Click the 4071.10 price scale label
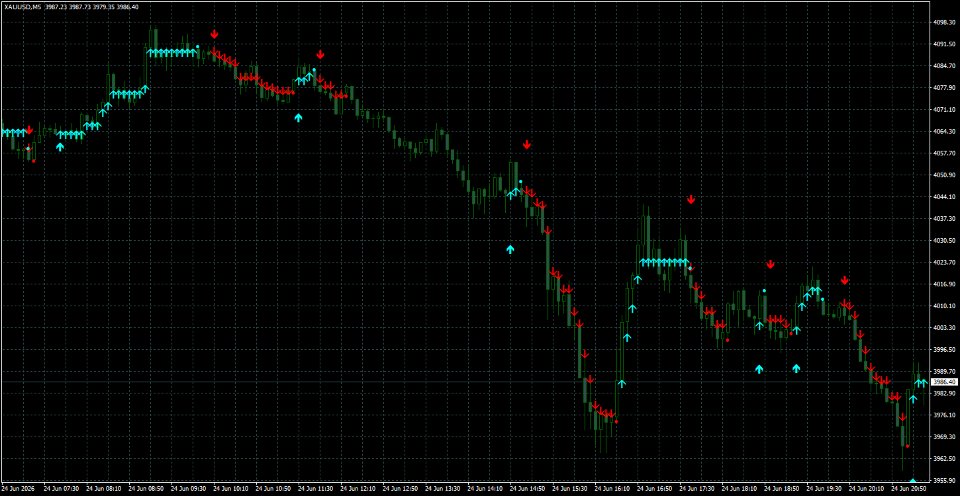Viewport: 960px width, 496px height. coord(944,110)
